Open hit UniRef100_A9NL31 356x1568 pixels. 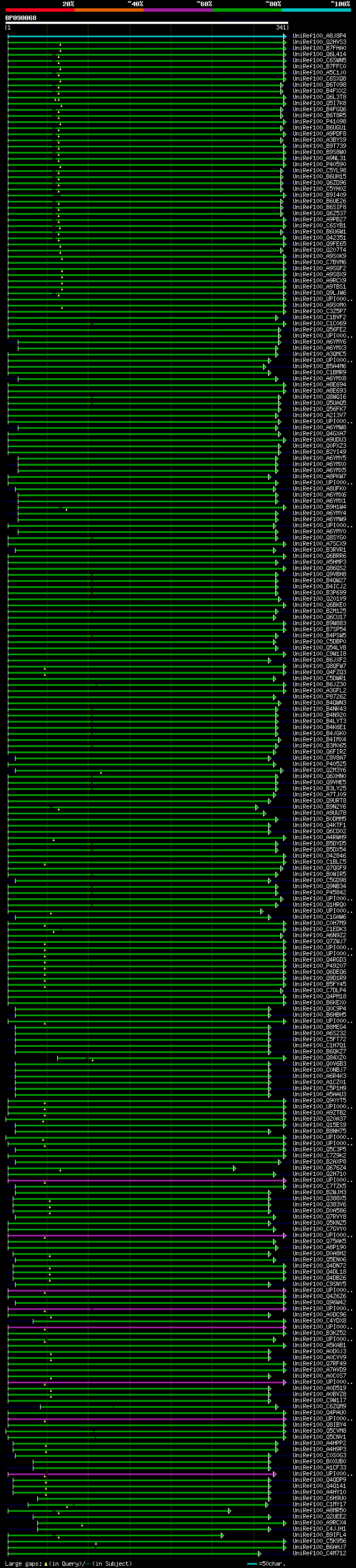(319, 159)
